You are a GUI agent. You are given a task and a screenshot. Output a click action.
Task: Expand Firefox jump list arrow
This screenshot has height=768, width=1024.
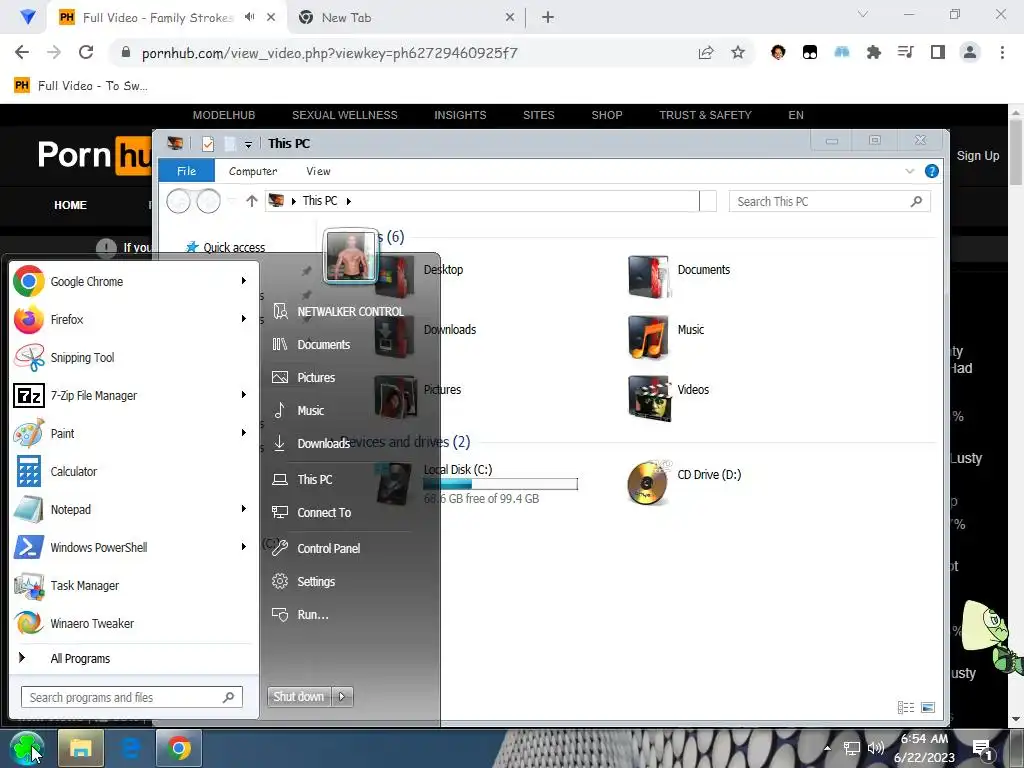pyautogui.click(x=244, y=319)
